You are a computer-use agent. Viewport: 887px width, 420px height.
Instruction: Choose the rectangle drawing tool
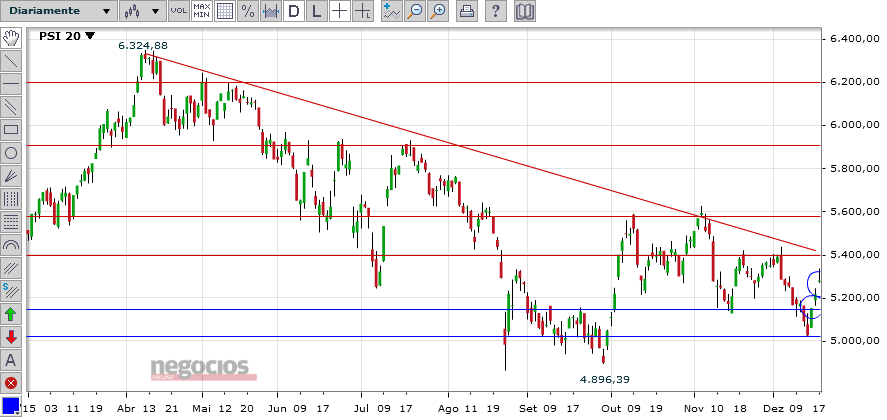tap(11, 130)
